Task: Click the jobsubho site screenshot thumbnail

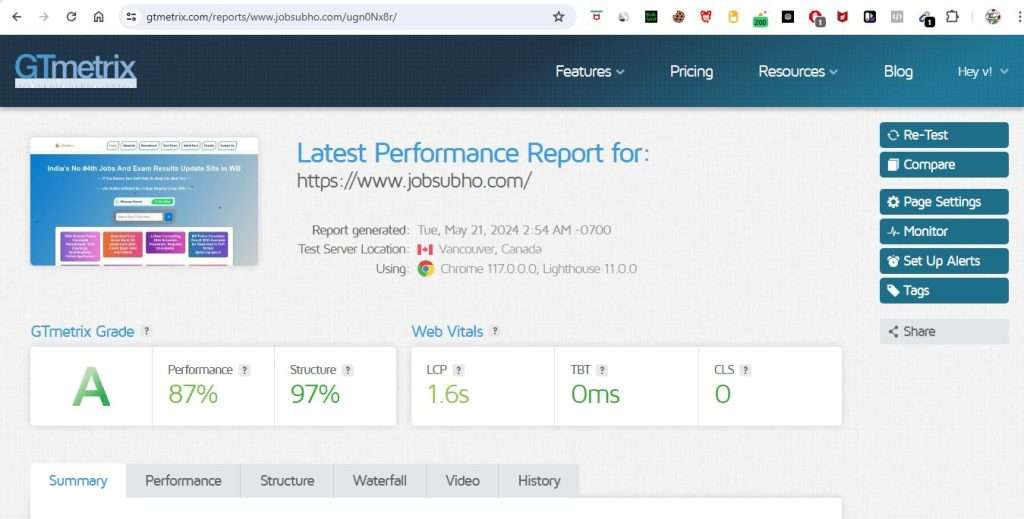Action: coord(144,201)
